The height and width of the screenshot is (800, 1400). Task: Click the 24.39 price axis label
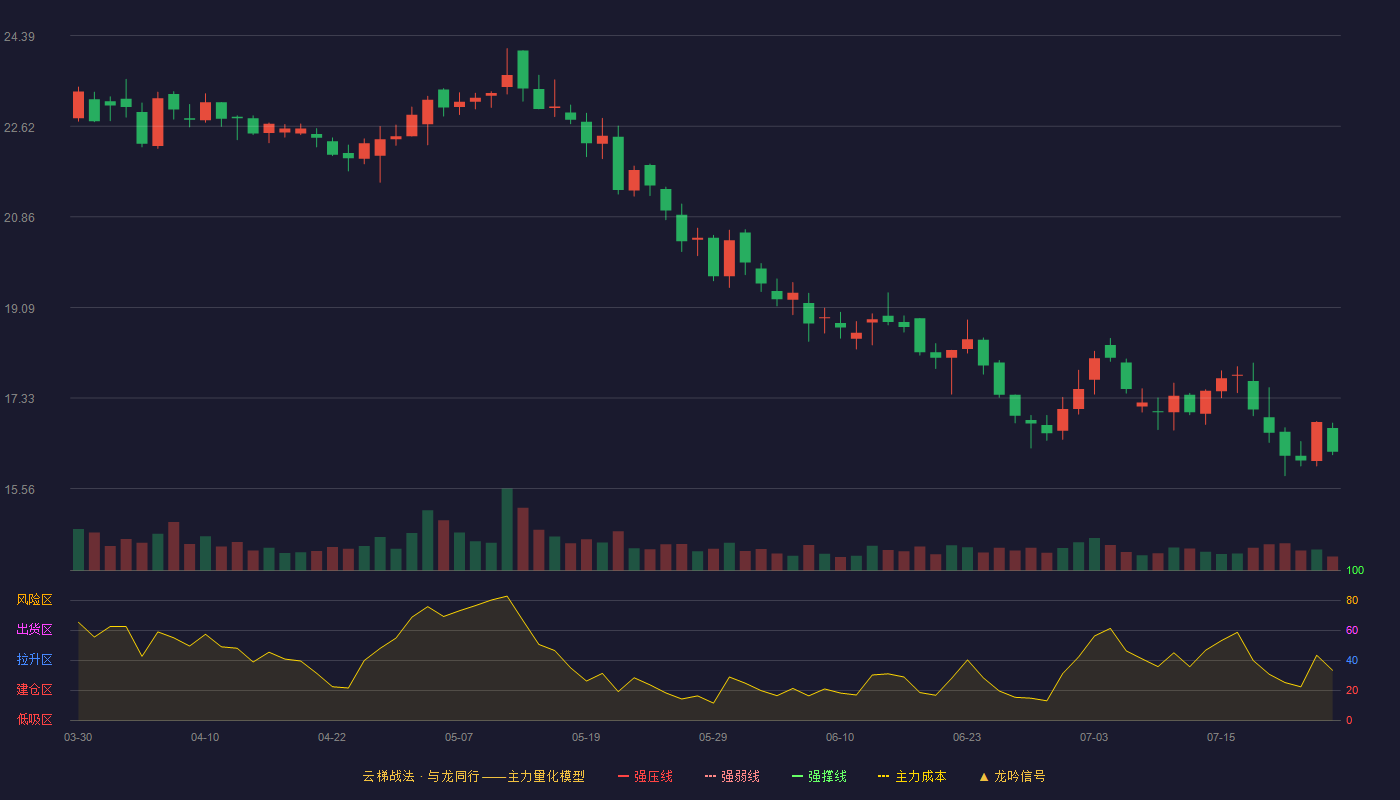(19, 37)
